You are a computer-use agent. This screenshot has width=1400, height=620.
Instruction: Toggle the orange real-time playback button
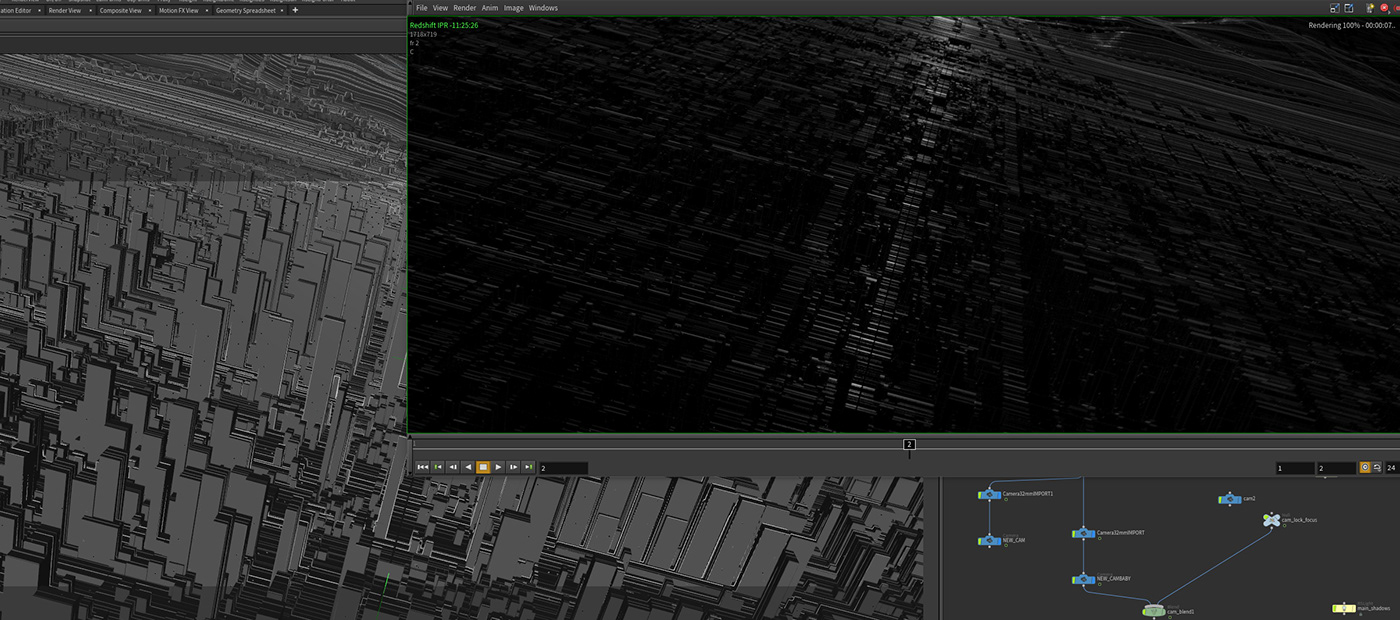1365,467
